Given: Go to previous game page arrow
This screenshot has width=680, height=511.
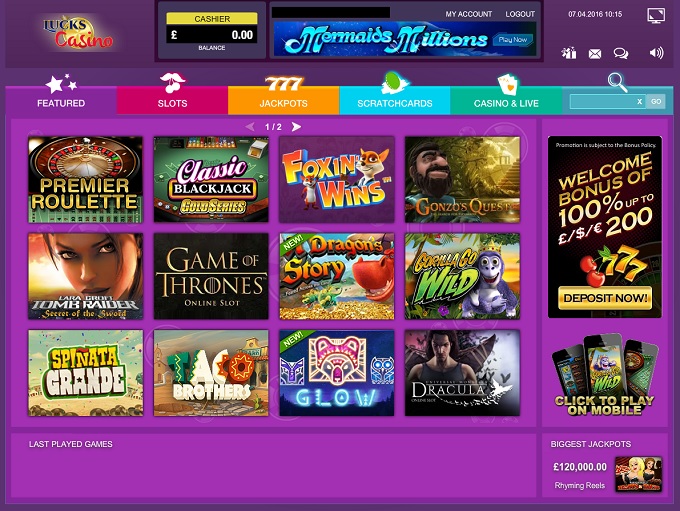Looking at the screenshot, I should [x=250, y=127].
